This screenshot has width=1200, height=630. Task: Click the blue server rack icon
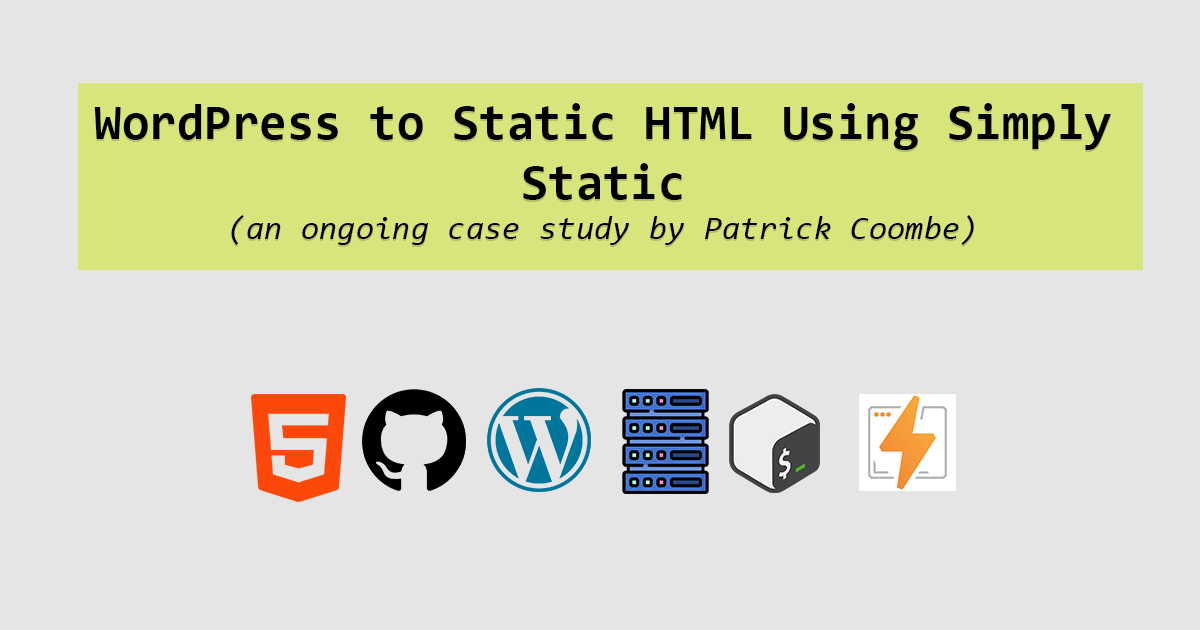(665, 441)
